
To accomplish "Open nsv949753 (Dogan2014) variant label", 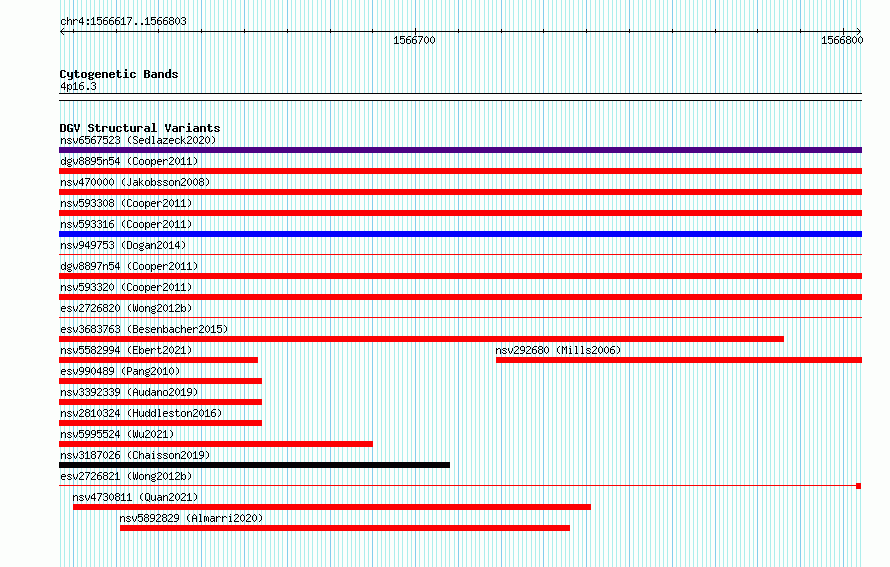I will pos(123,245).
